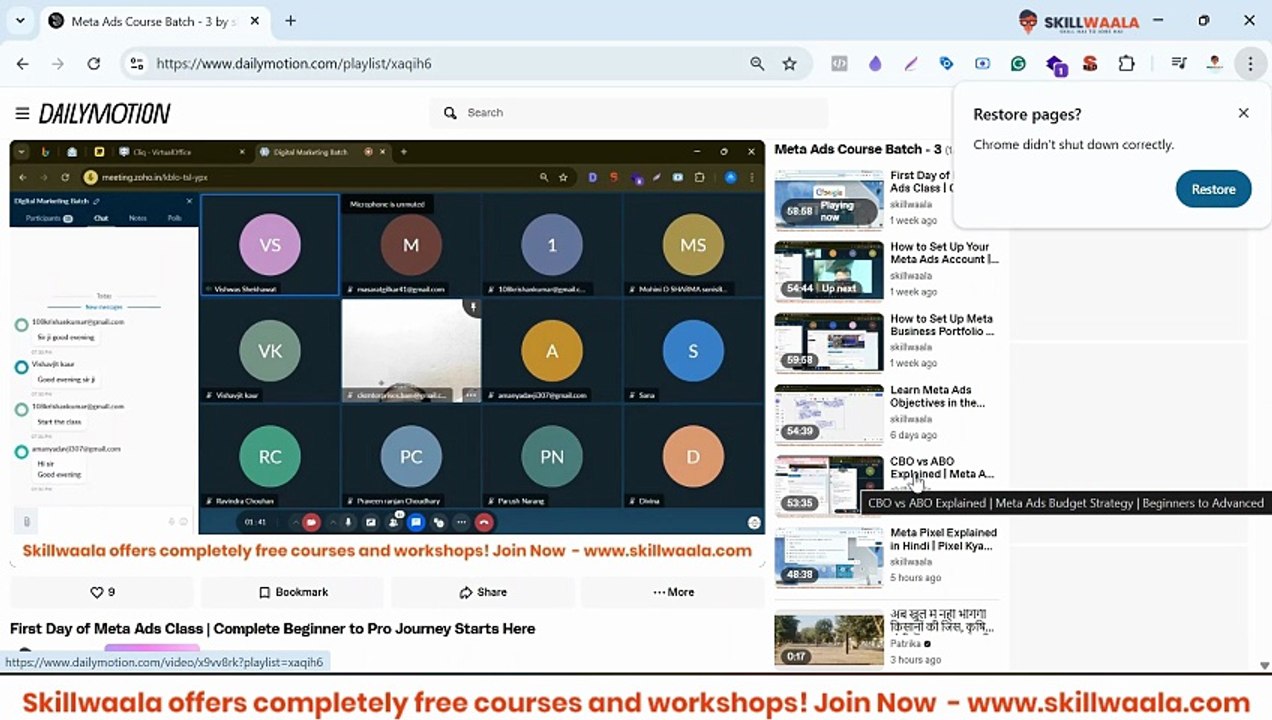The height and width of the screenshot is (720, 1272).
Task: Open the Dailymotion hamburger menu
Action: click(x=22, y=113)
